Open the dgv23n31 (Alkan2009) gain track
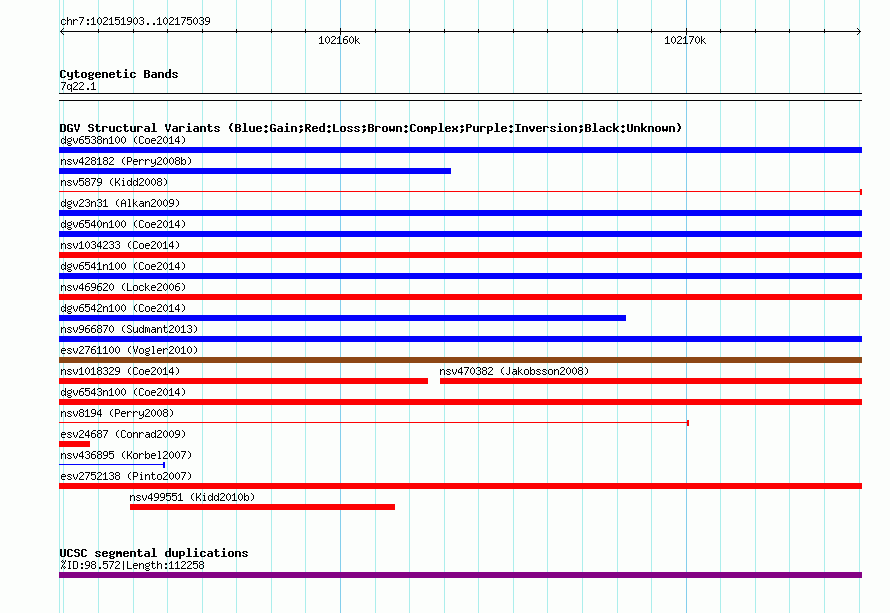The width and height of the screenshot is (890, 613). click(460, 213)
